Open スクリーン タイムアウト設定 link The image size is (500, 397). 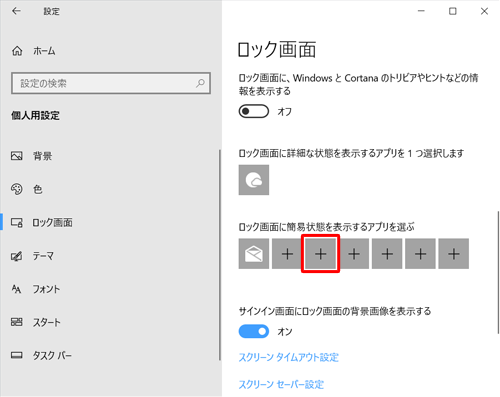[289, 357]
